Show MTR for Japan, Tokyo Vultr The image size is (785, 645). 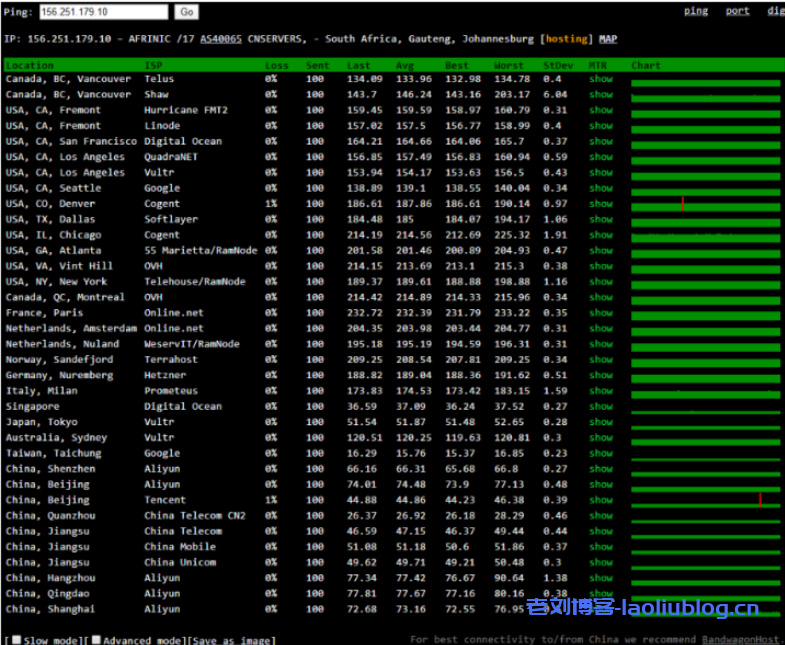(600, 422)
